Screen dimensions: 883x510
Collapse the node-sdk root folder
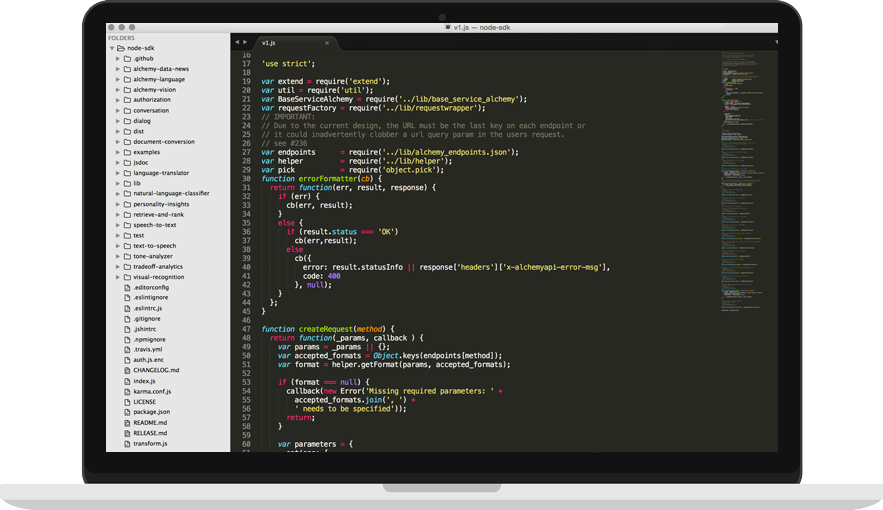(x=112, y=48)
